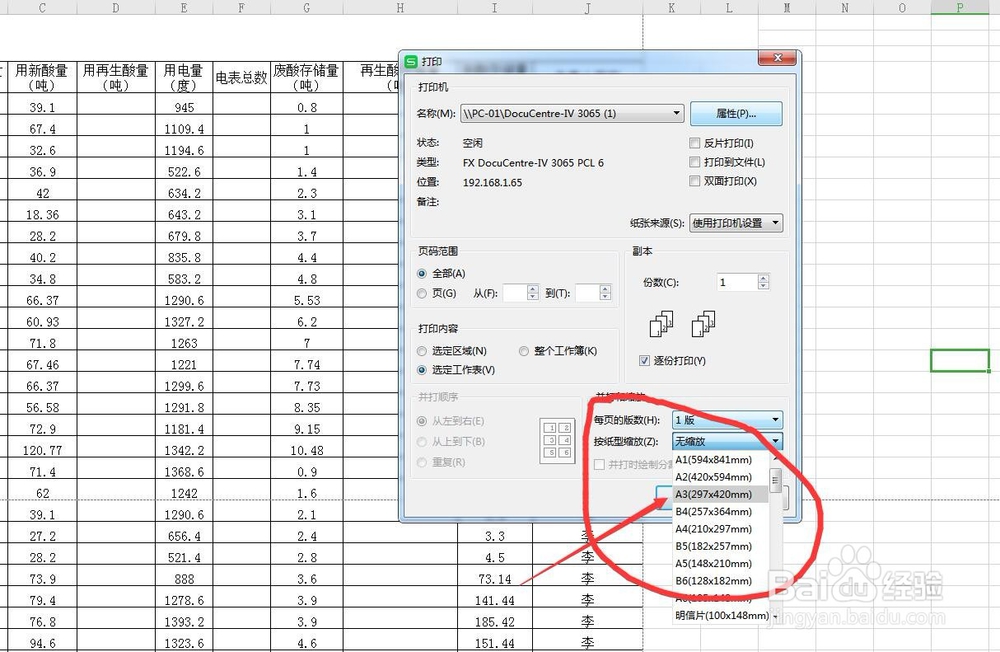Viewport: 1000px width, 652px height.
Task: Click the uncollated copies stack icon
Action: pos(703,322)
